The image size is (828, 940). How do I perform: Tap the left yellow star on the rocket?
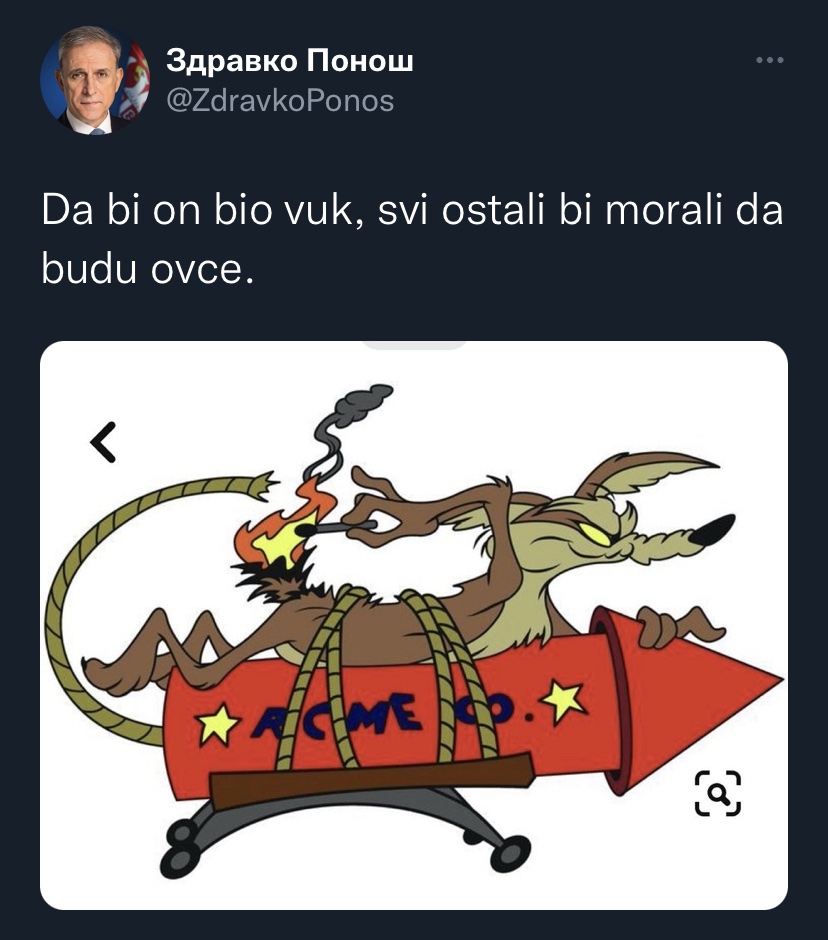point(219,724)
